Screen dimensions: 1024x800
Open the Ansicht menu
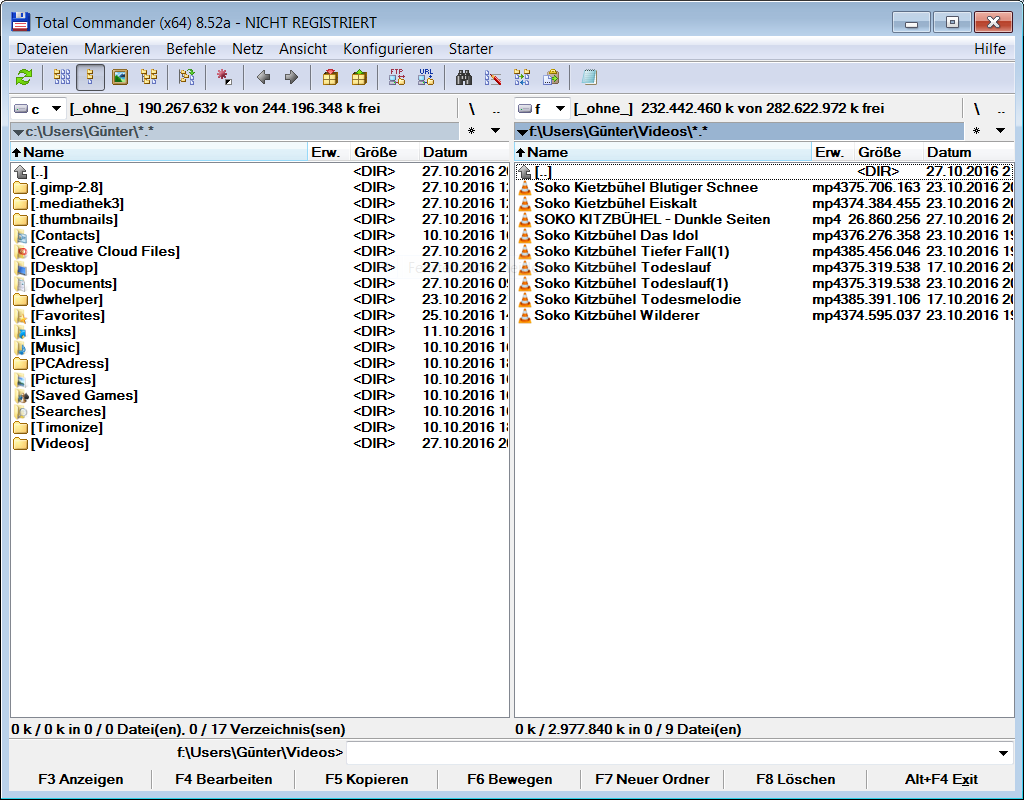coord(303,49)
